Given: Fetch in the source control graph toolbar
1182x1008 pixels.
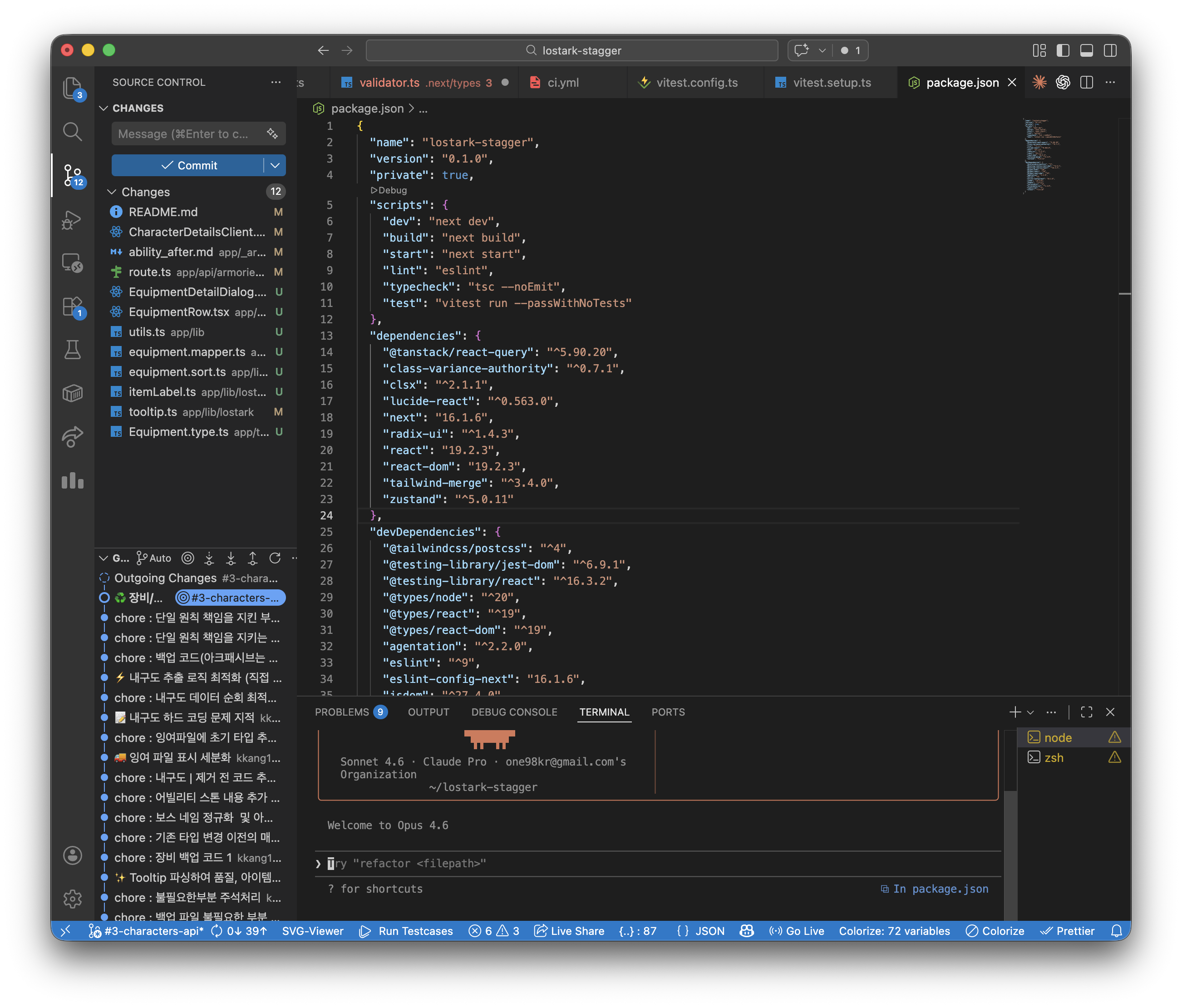Looking at the screenshot, I should click(x=209, y=558).
